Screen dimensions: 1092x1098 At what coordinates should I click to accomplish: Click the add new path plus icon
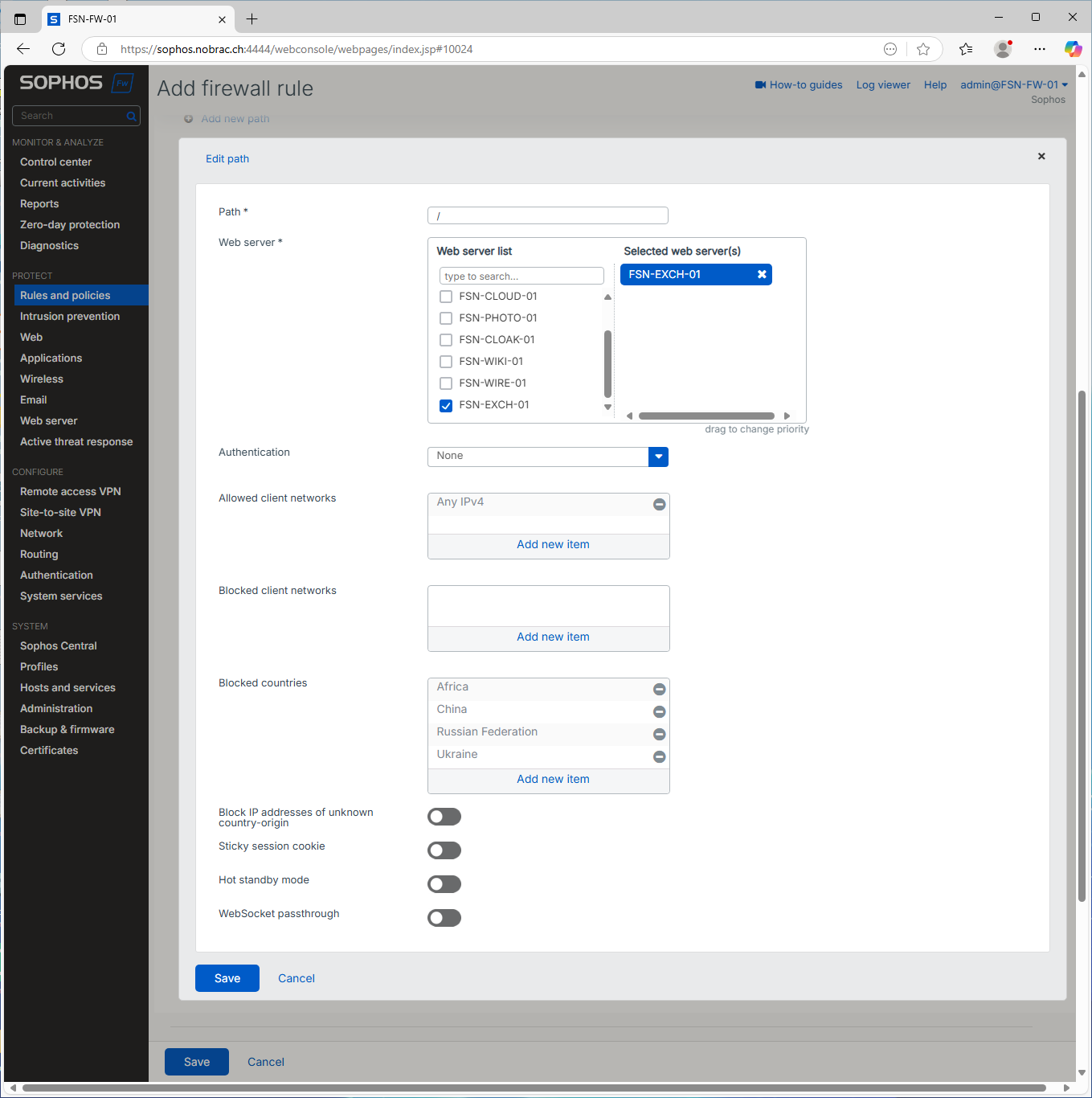click(x=189, y=119)
